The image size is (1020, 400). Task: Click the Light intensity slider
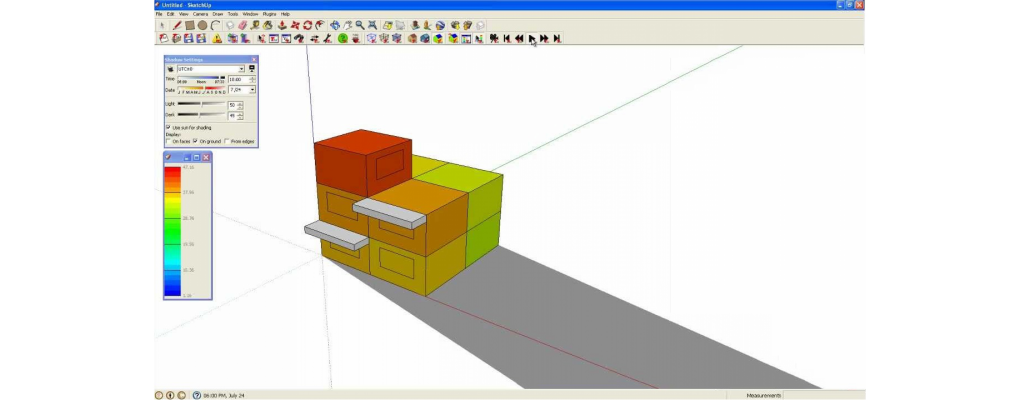click(202, 104)
